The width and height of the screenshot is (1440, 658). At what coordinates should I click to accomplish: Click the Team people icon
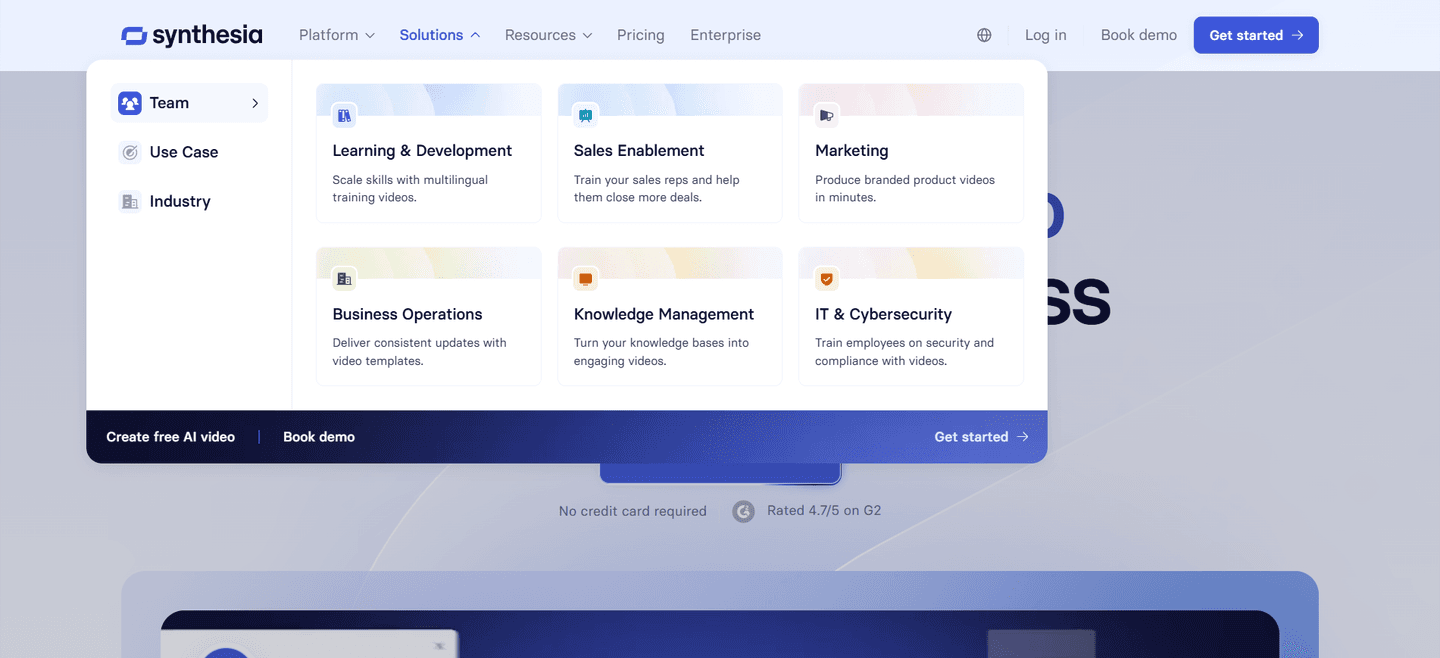click(x=130, y=103)
